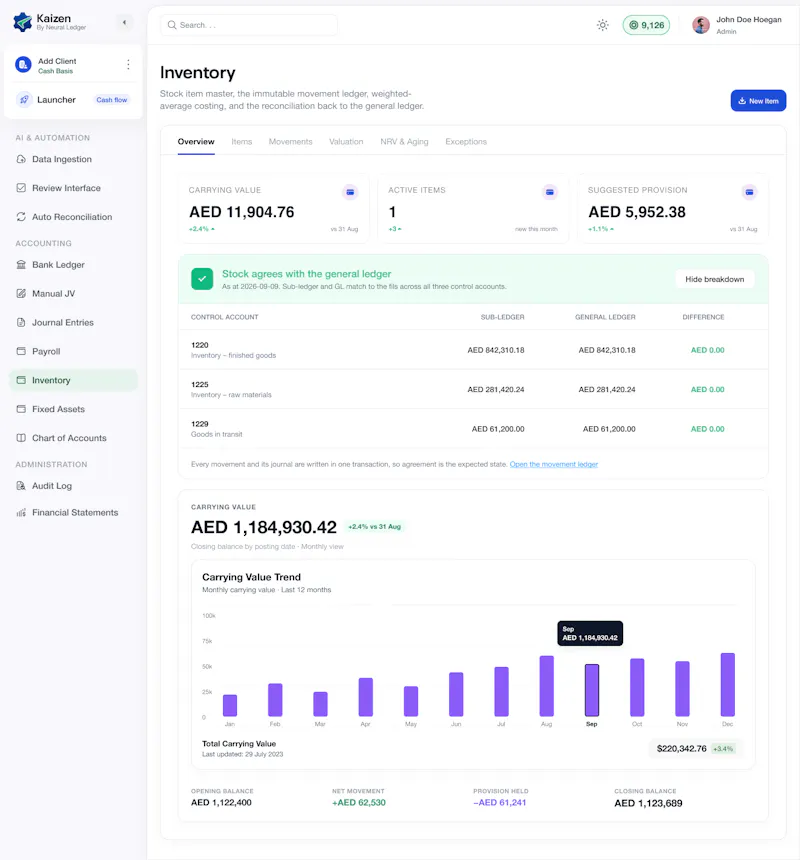
Task: Click the Aug bar in the chart
Action: click(x=546, y=686)
